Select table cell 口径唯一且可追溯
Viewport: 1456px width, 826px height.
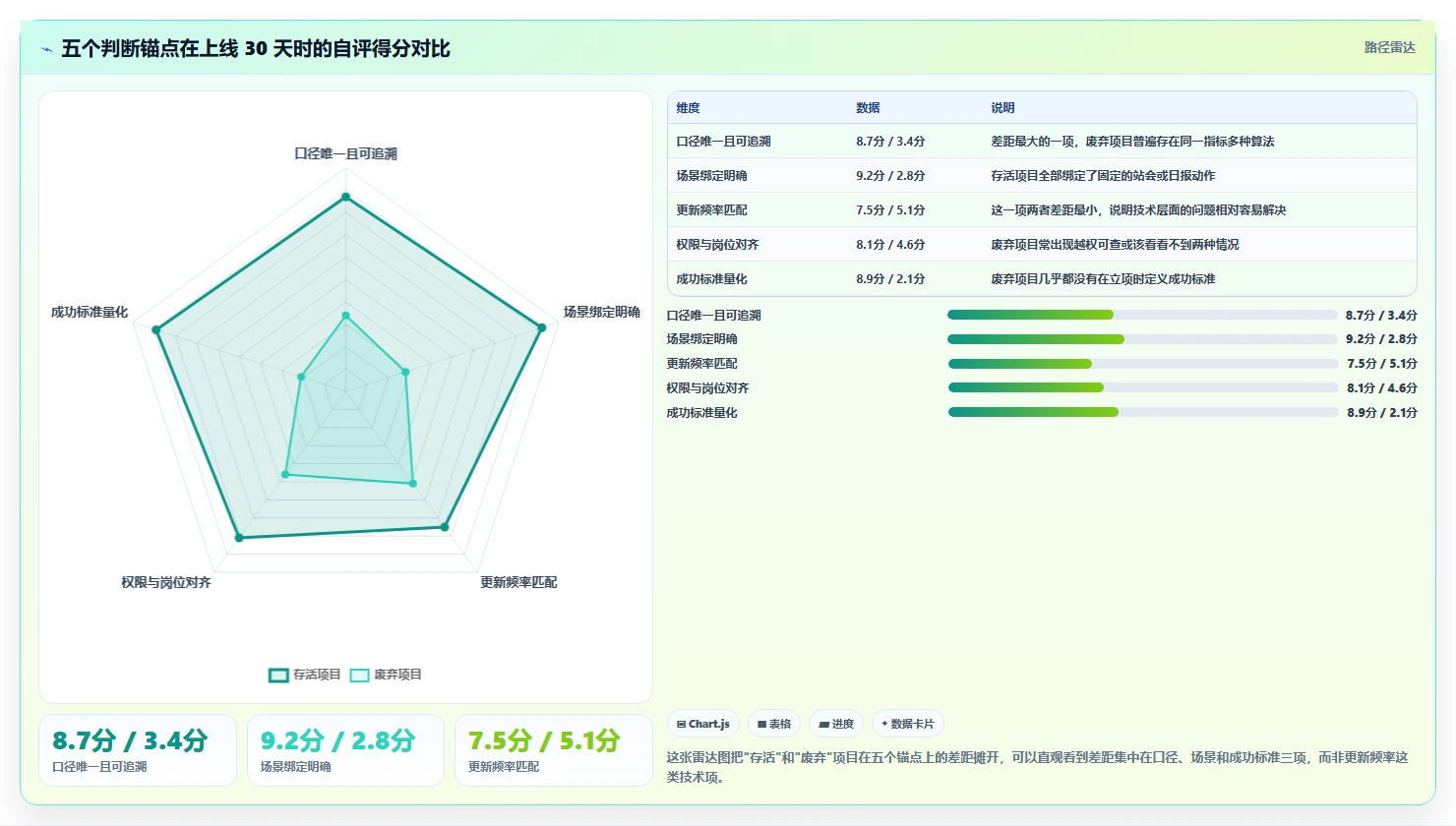pyautogui.click(x=723, y=142)
